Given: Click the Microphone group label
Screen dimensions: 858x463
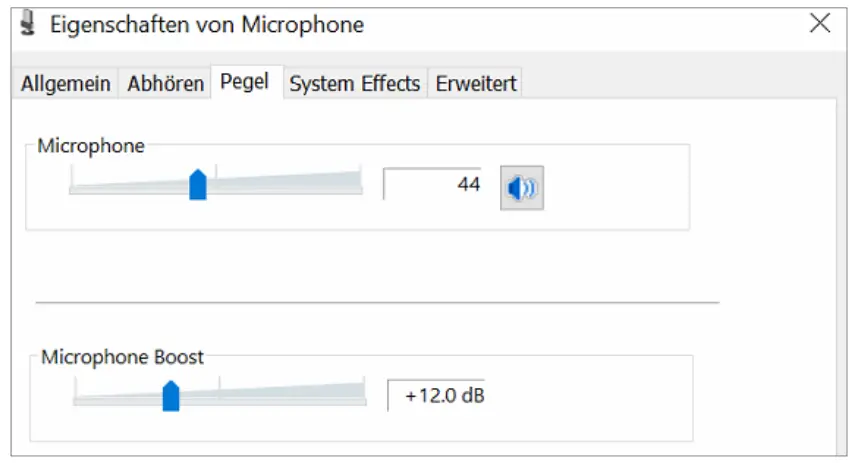Looking at the screenshot, I should (91, 146).
